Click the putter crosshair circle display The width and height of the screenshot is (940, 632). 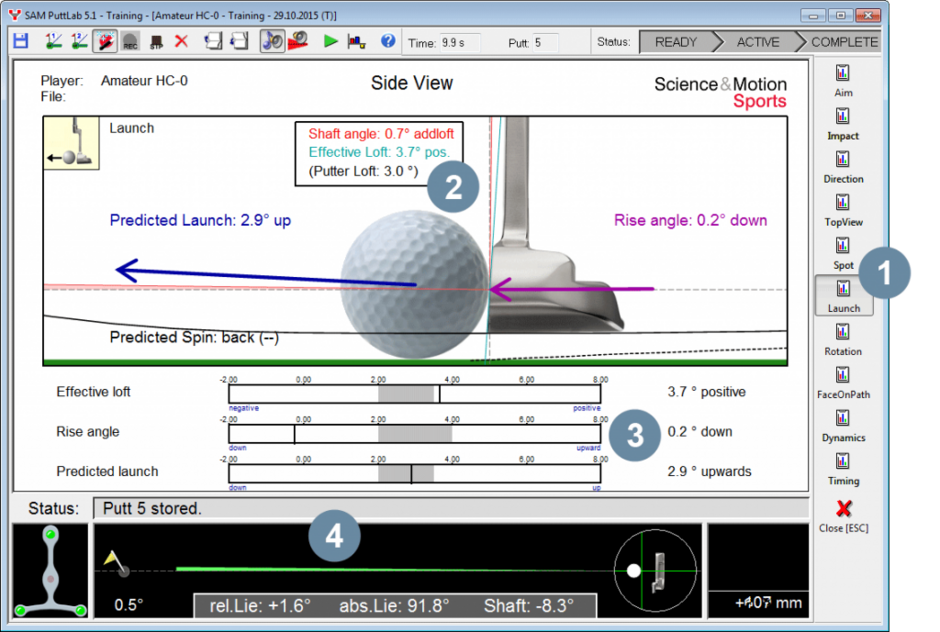[x=655, y=570]
